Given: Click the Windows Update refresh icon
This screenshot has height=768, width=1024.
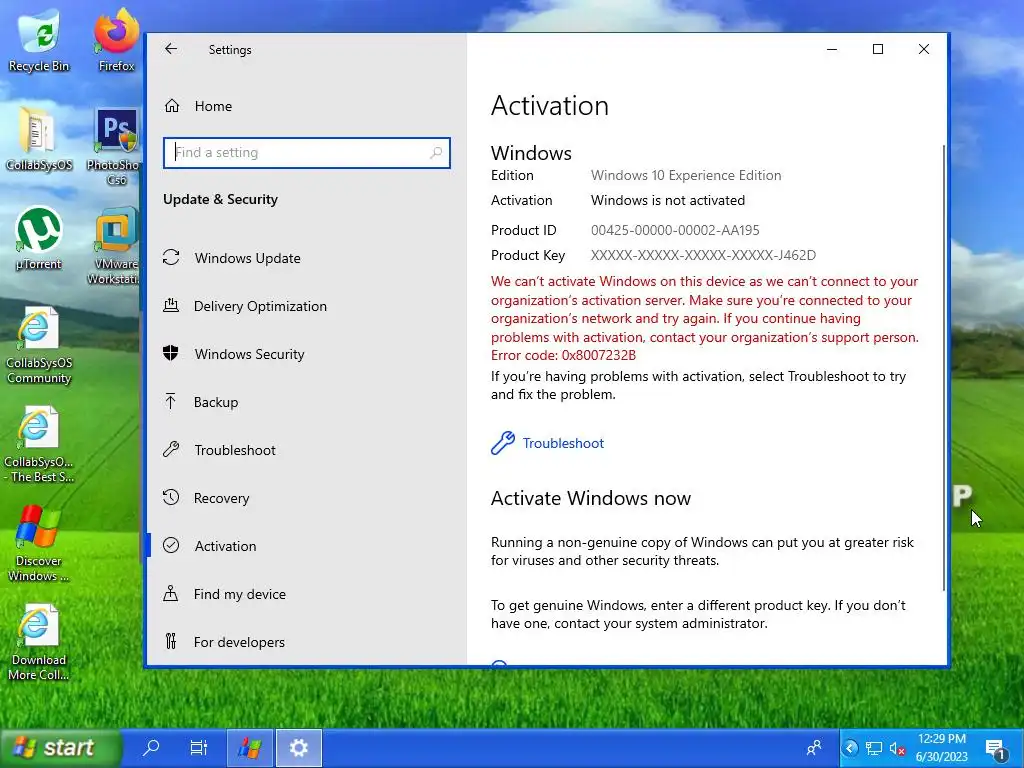Looking at the screenshot, I should click(171, 258).
